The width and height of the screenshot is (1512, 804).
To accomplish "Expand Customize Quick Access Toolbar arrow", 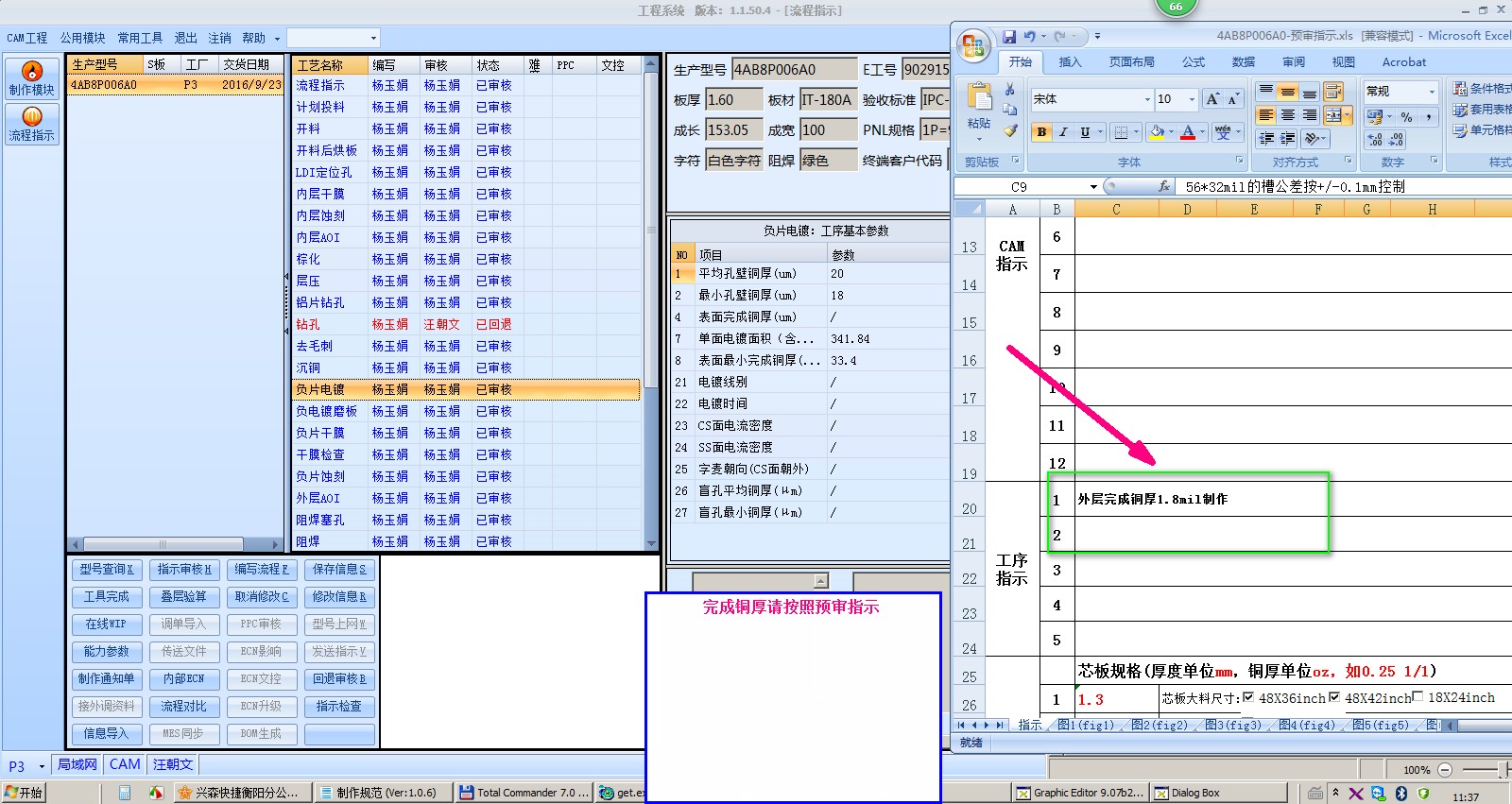I will (x=1097, y=36).
